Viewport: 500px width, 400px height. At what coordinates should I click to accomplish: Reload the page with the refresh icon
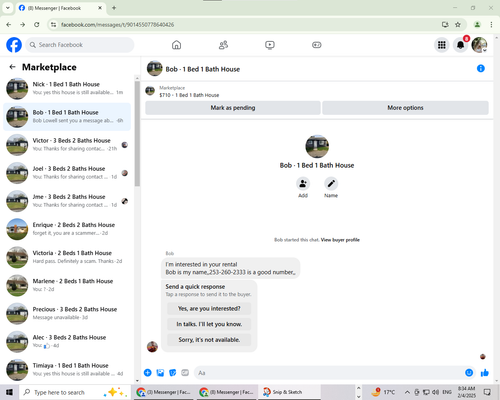click(37, 24)
